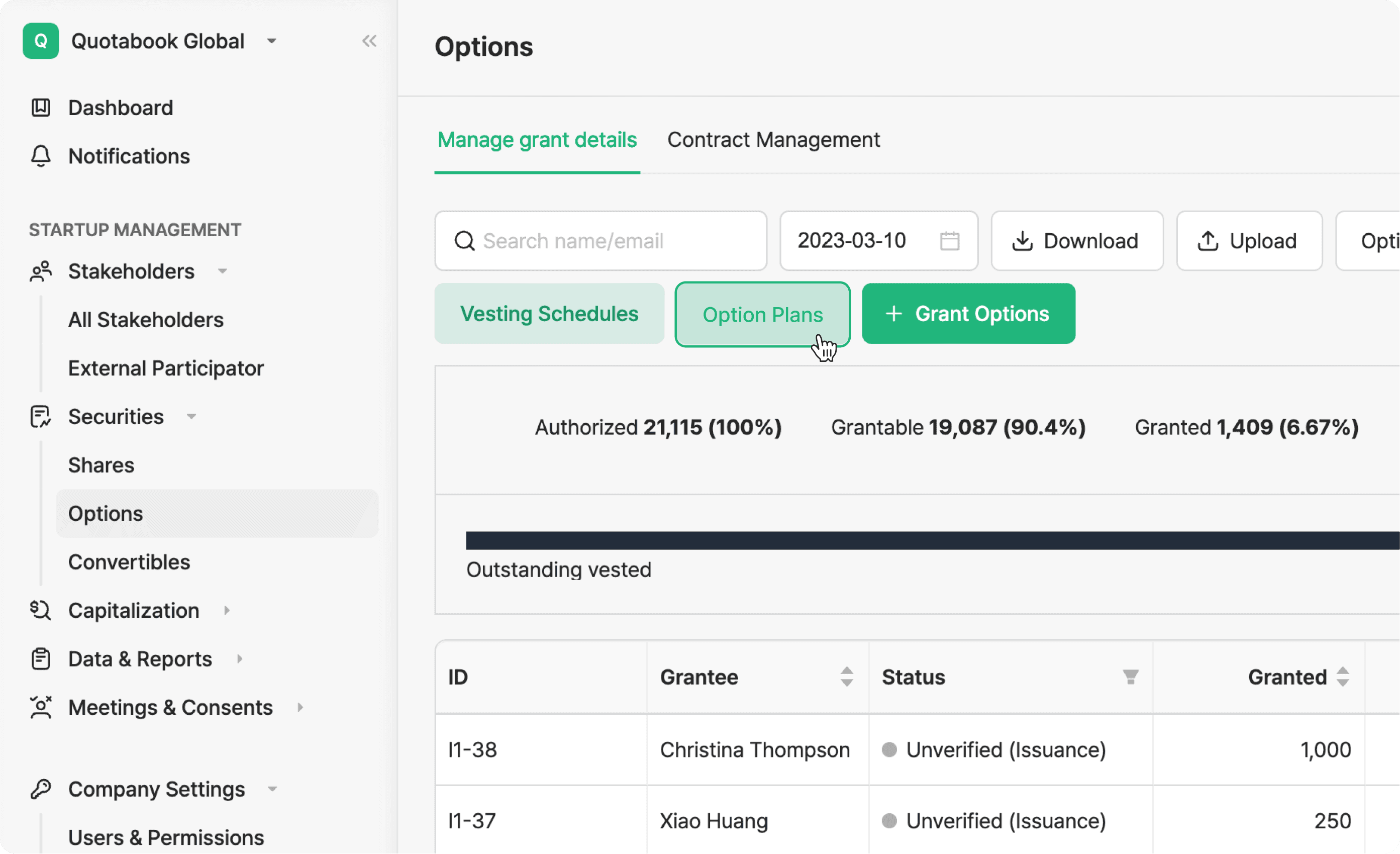Click the Dashboard book icon in sidebar
1400x854 pixels.
coord(40,108)
